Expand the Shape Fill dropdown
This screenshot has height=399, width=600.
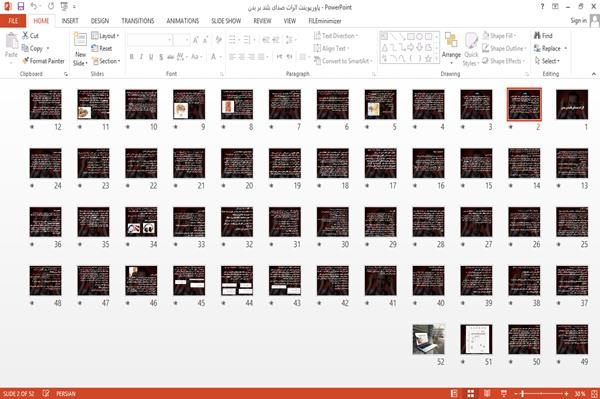(x=499, y=36)
